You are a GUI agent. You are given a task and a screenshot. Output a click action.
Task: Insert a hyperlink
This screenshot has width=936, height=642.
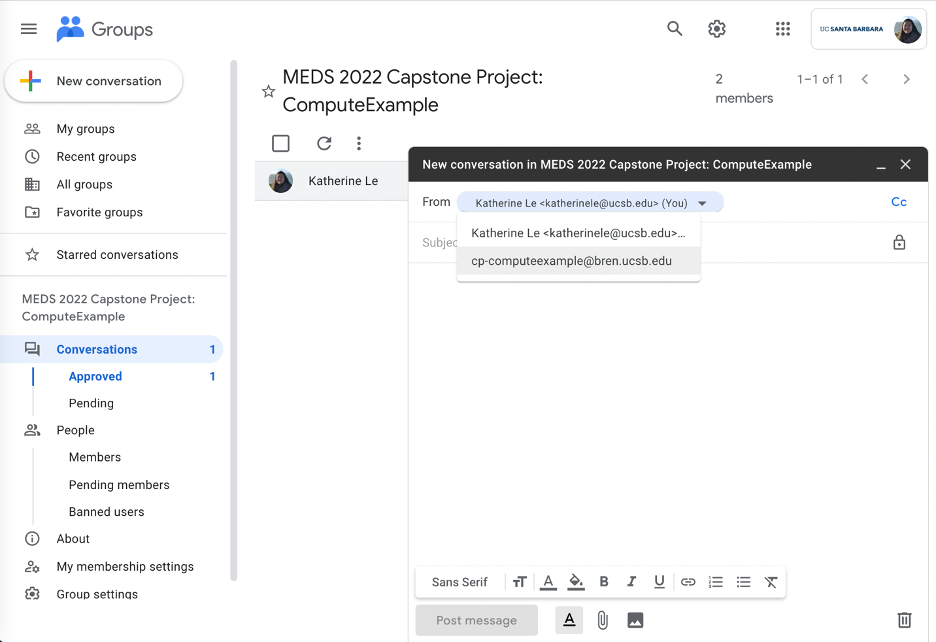(x=688, y=582)
